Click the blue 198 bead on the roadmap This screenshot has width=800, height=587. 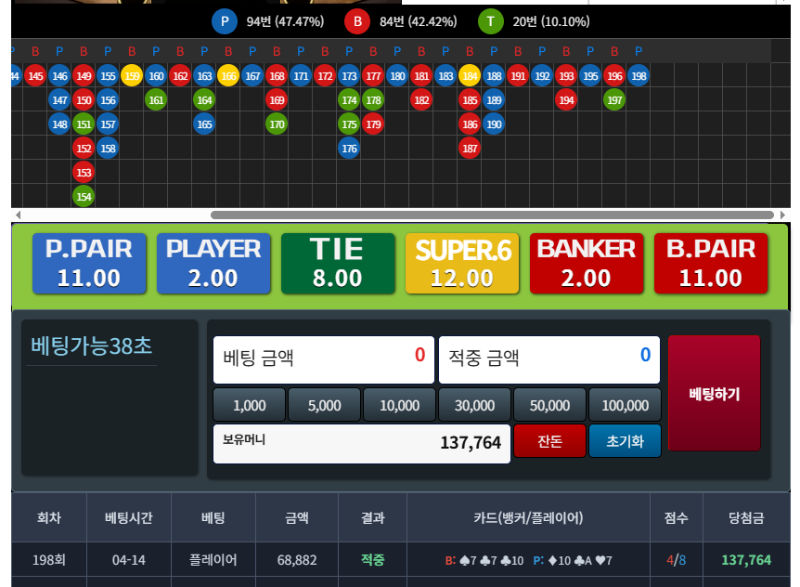click(x=639, y=76)
